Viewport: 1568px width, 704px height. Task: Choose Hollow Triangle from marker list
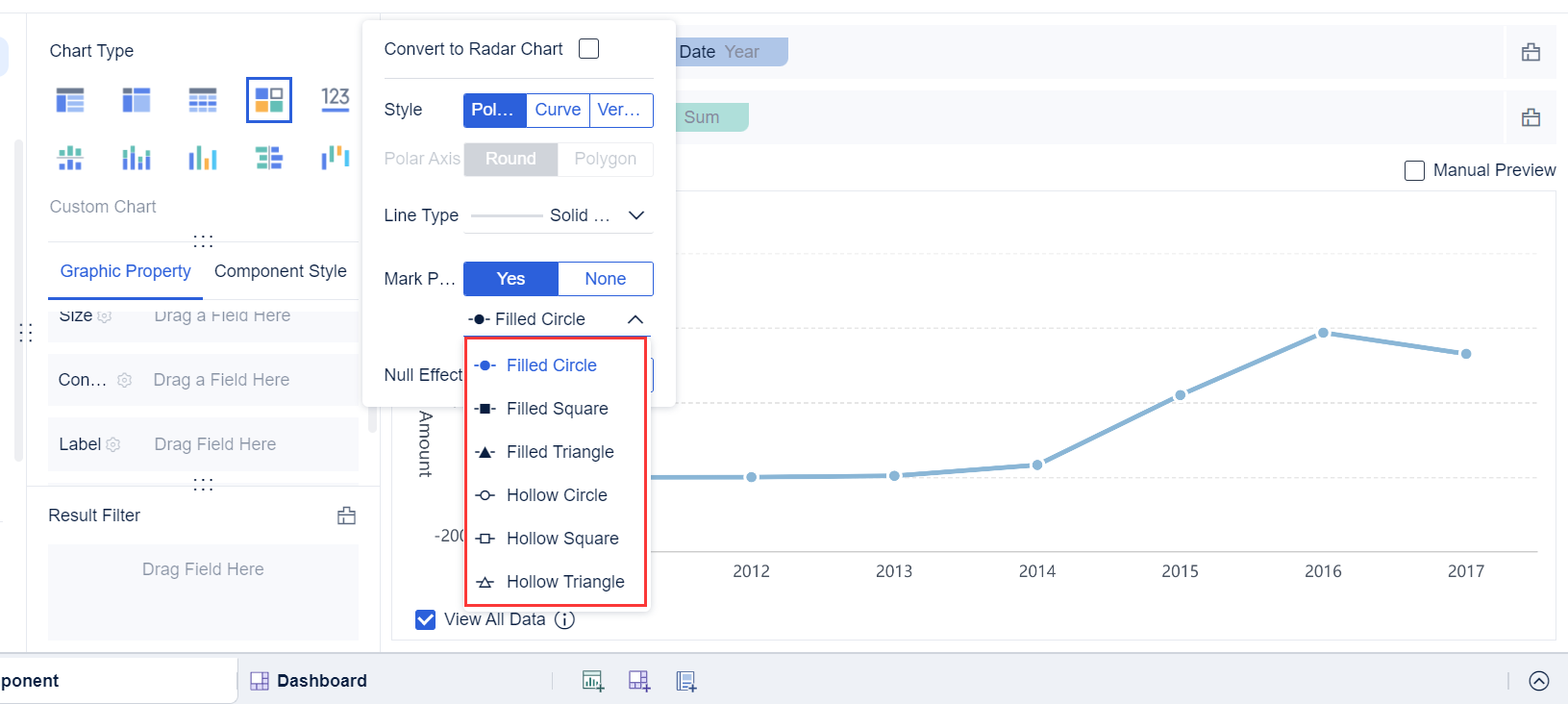(565, 582)
